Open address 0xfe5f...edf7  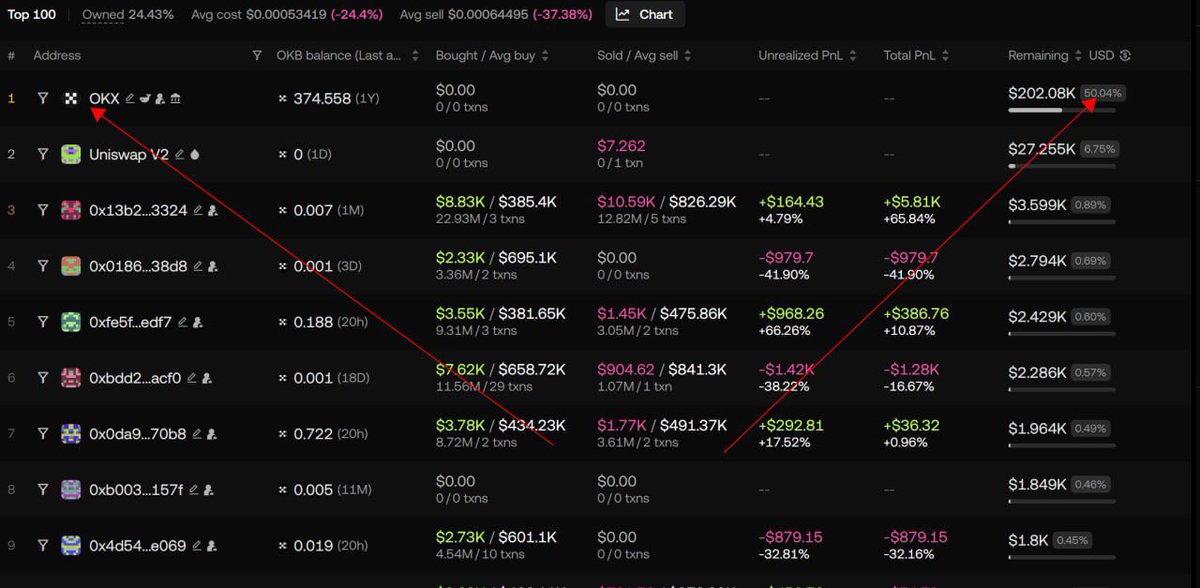point(130,323)
